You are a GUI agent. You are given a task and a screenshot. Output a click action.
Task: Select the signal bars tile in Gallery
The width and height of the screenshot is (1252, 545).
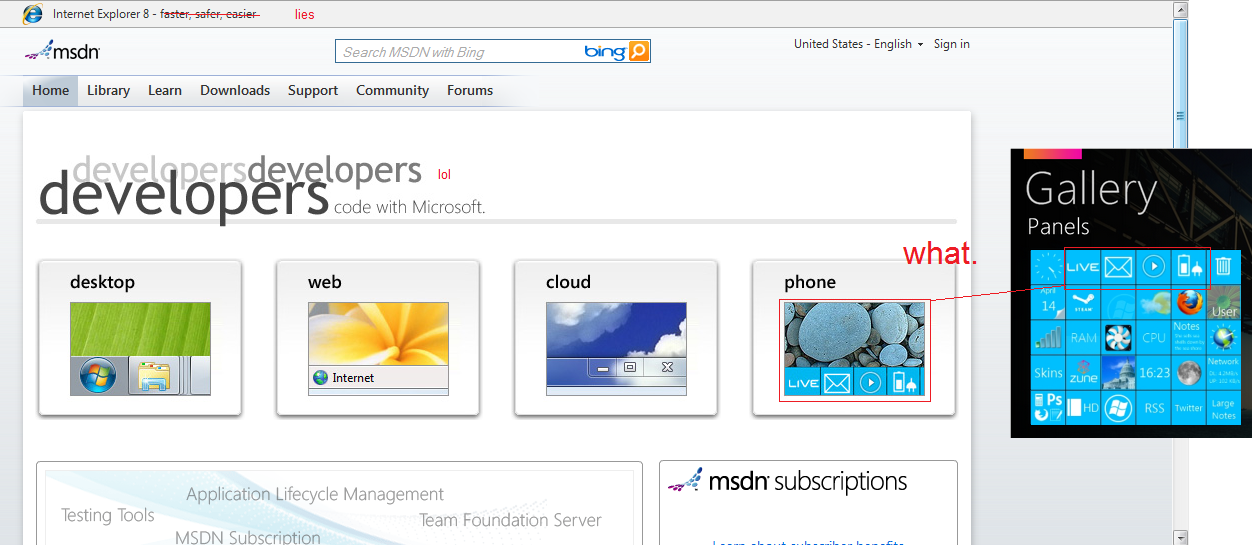click(x=1048, y=337)
